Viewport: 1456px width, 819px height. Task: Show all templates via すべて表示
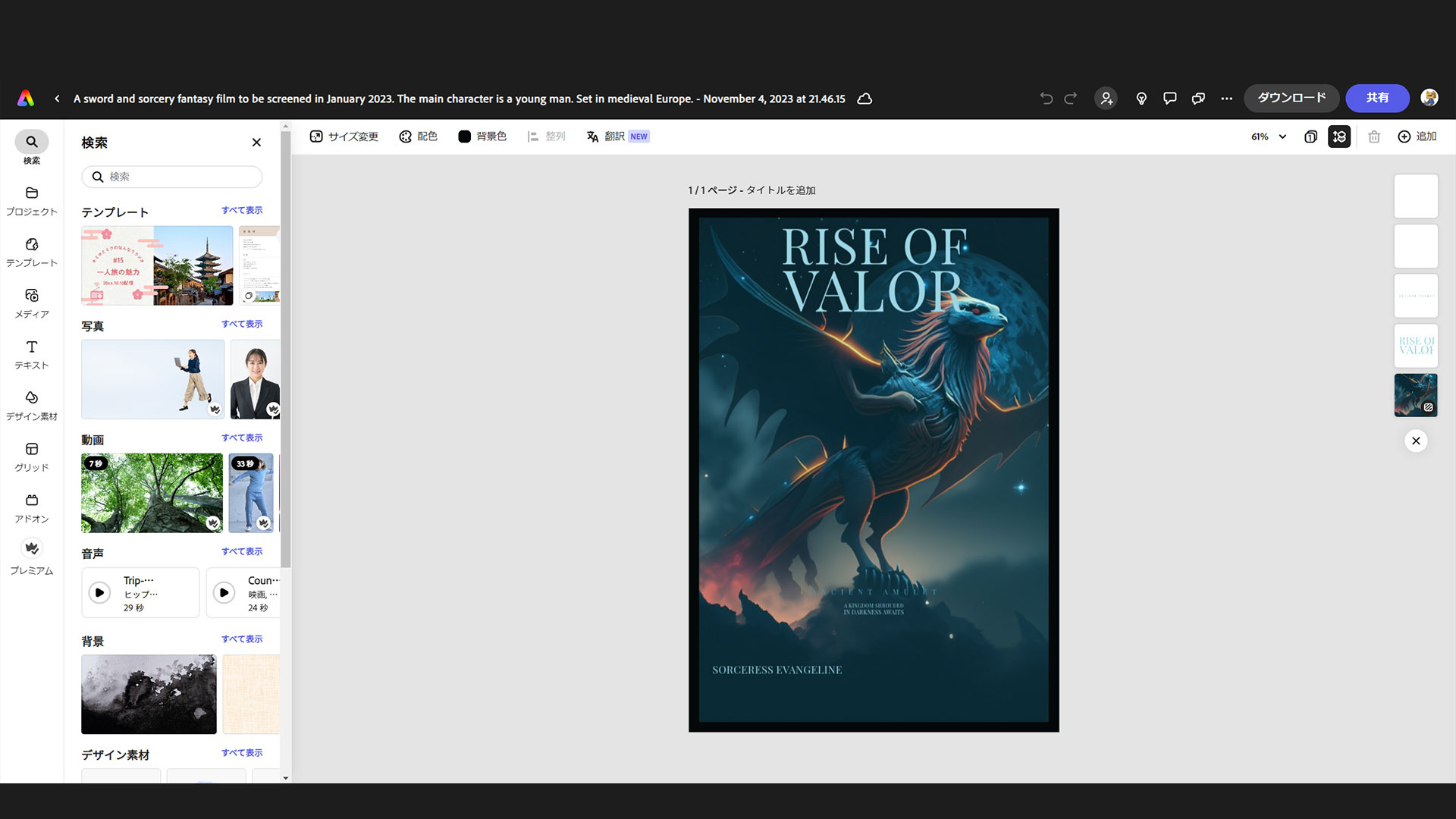pos(242,210)
